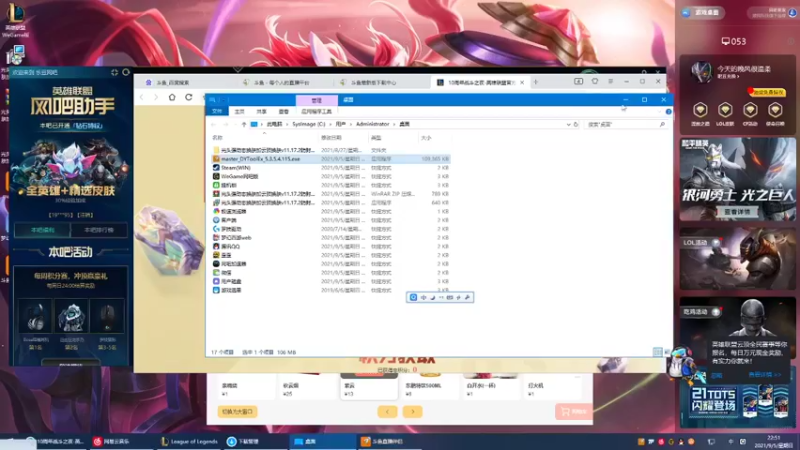Focus the Explorer search box
This screenshot has width=800, height=450.
click(x=625, y=124)
